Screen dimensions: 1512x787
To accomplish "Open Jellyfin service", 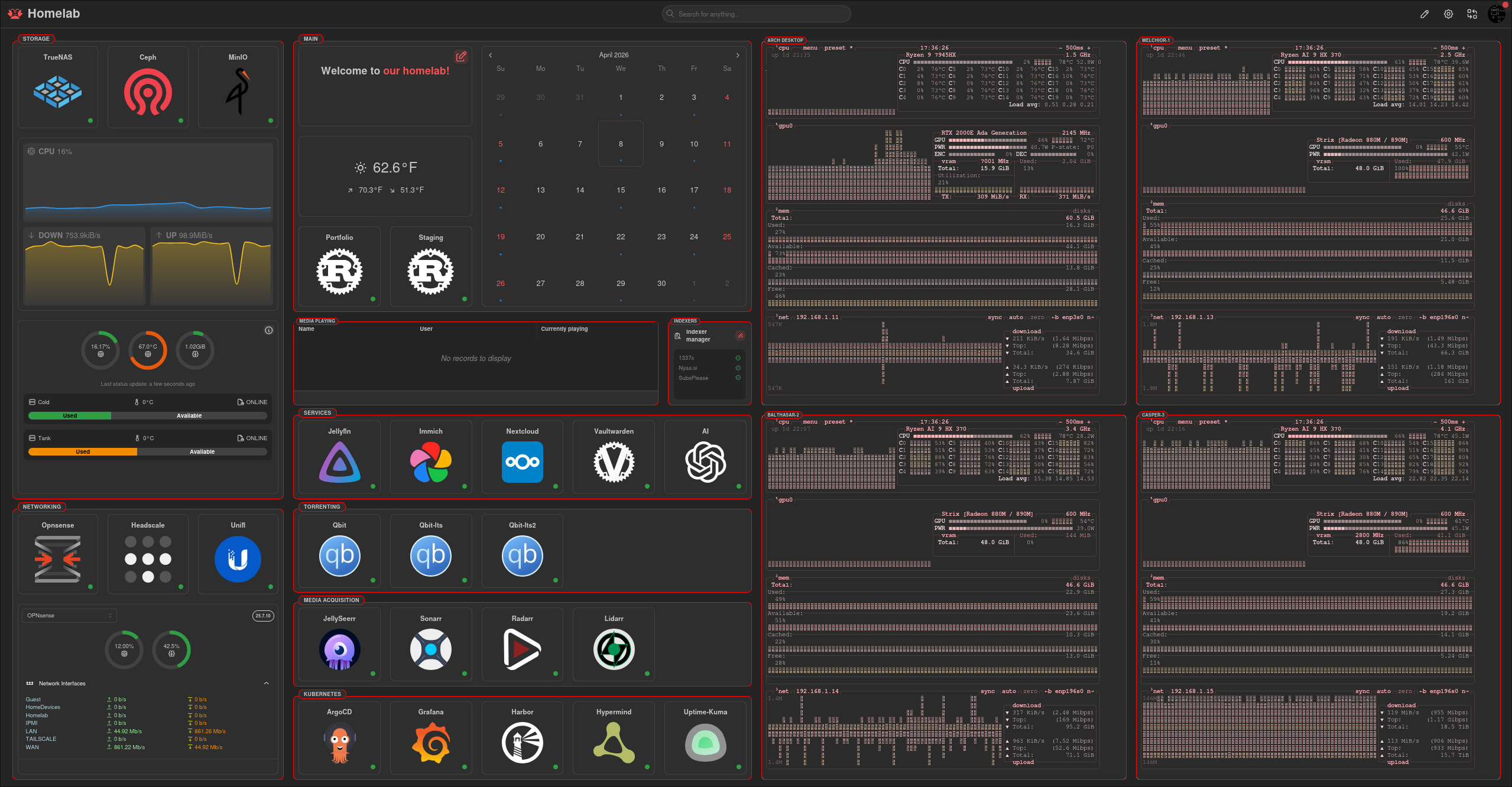I will point(339,457).
